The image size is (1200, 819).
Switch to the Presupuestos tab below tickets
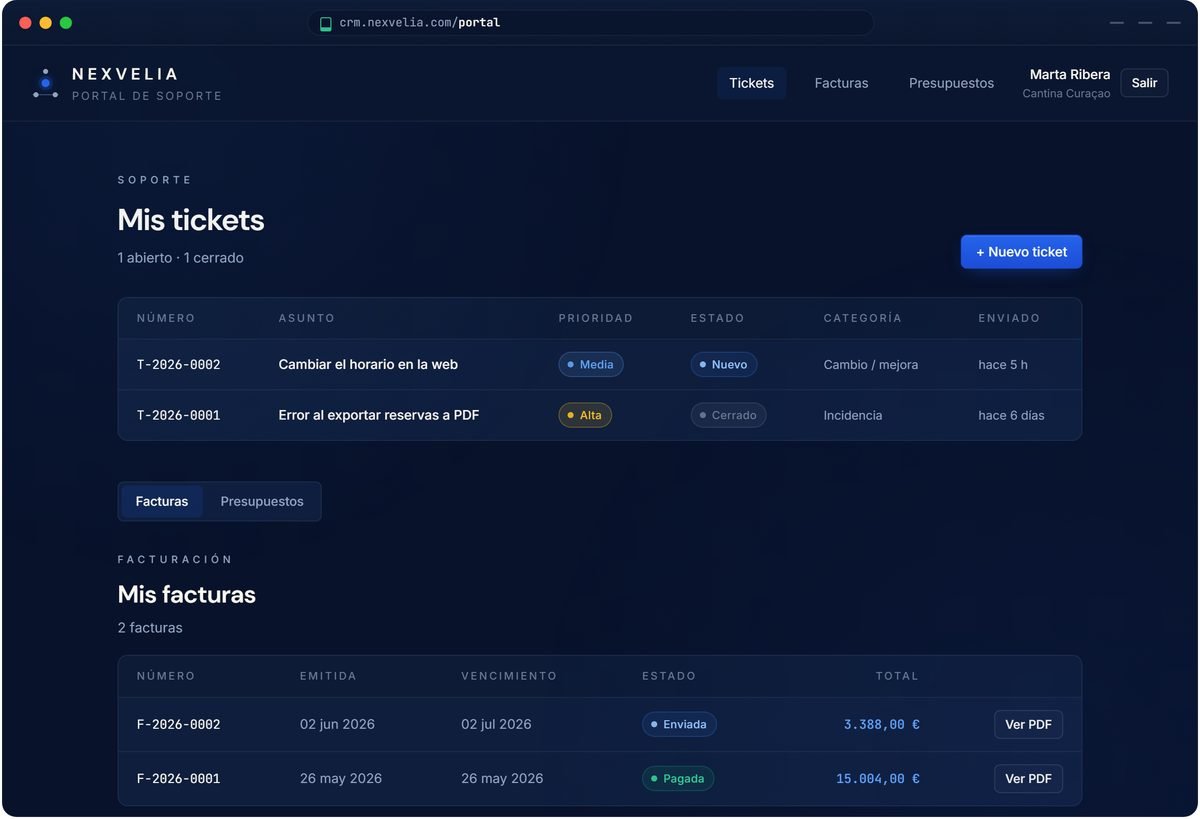point(262,501)
